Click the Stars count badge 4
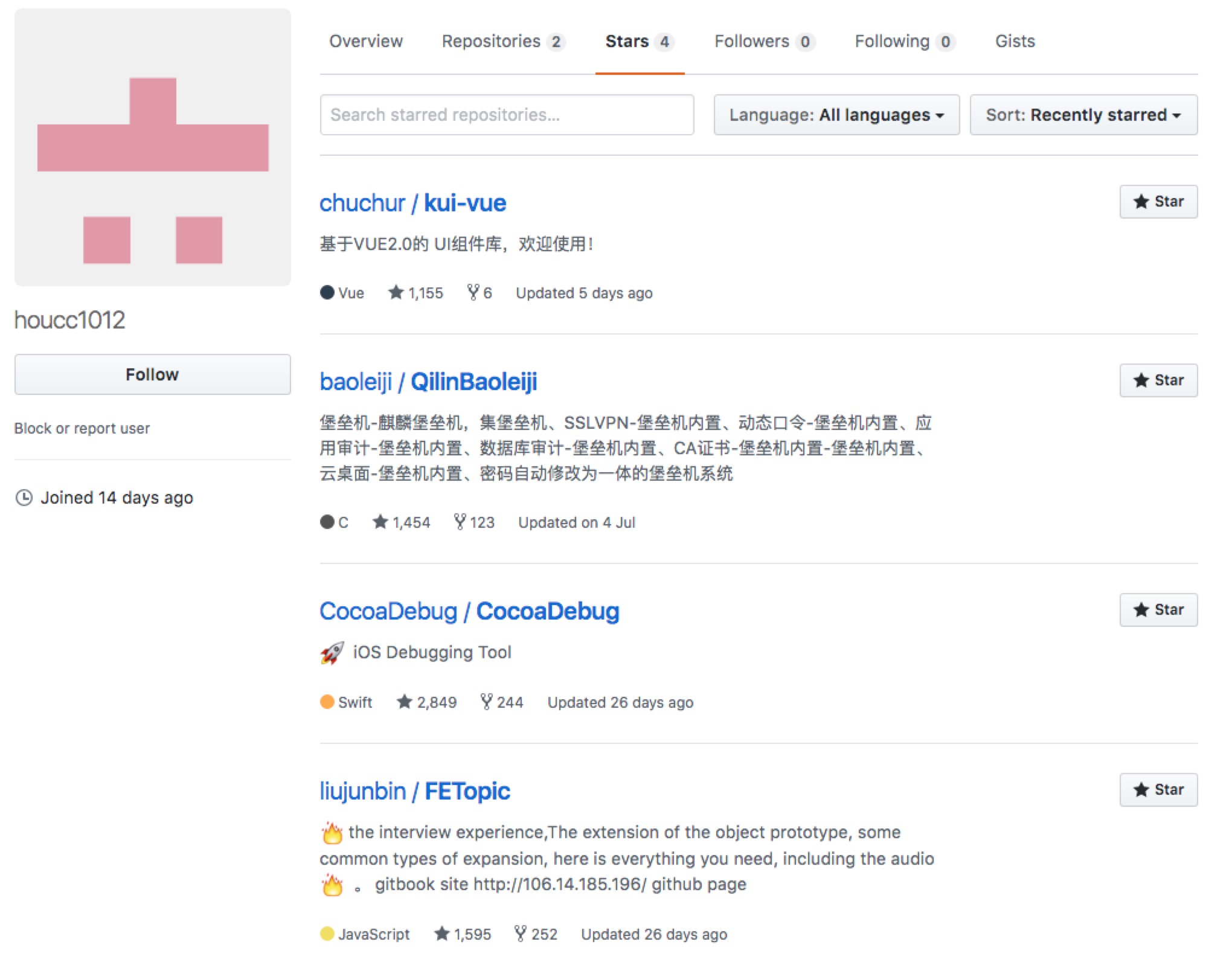The image size is (1232, 965). [x=664, y=42]
